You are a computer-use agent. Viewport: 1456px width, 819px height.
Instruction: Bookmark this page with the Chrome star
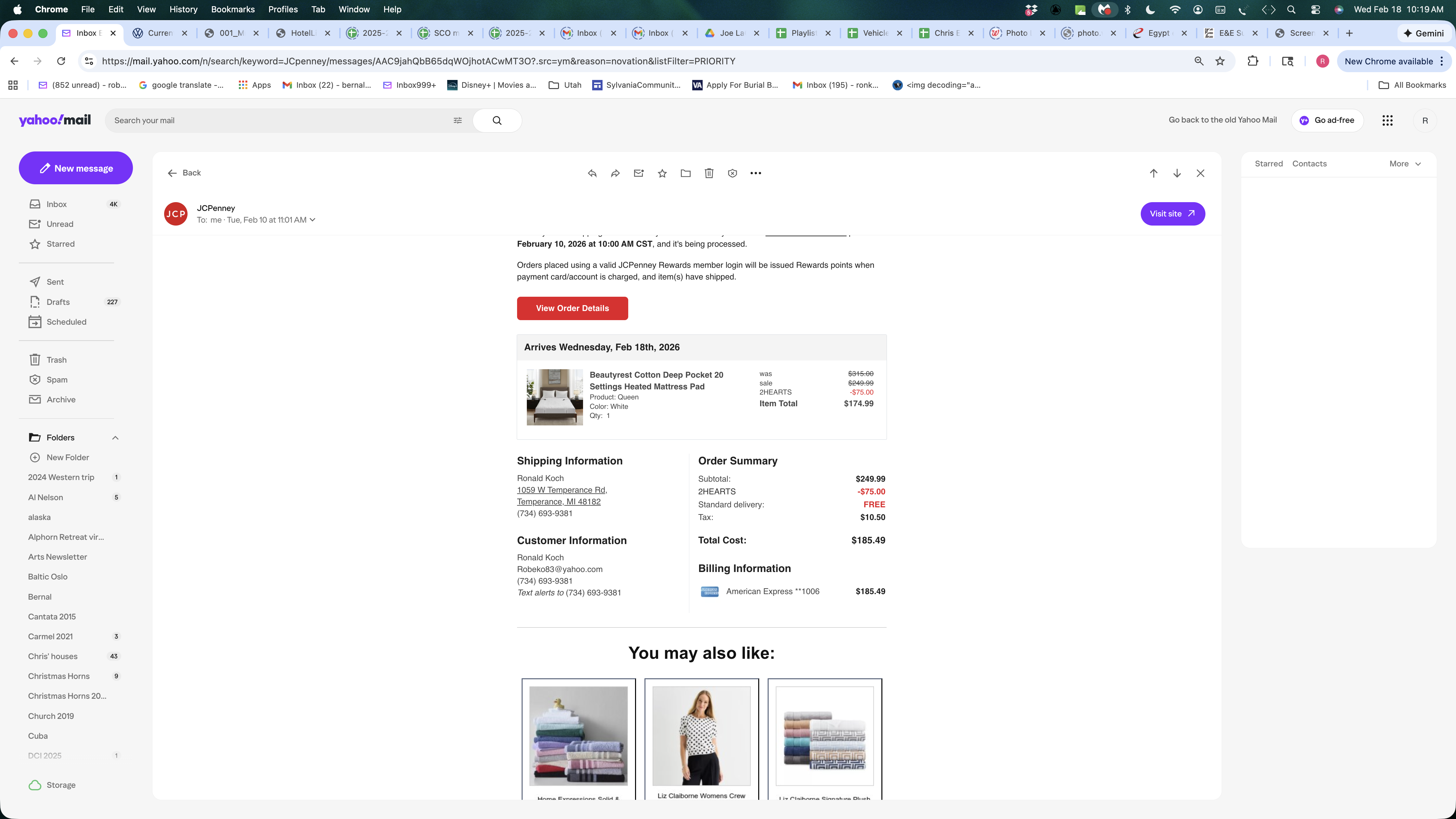[x=1220, y=61]
